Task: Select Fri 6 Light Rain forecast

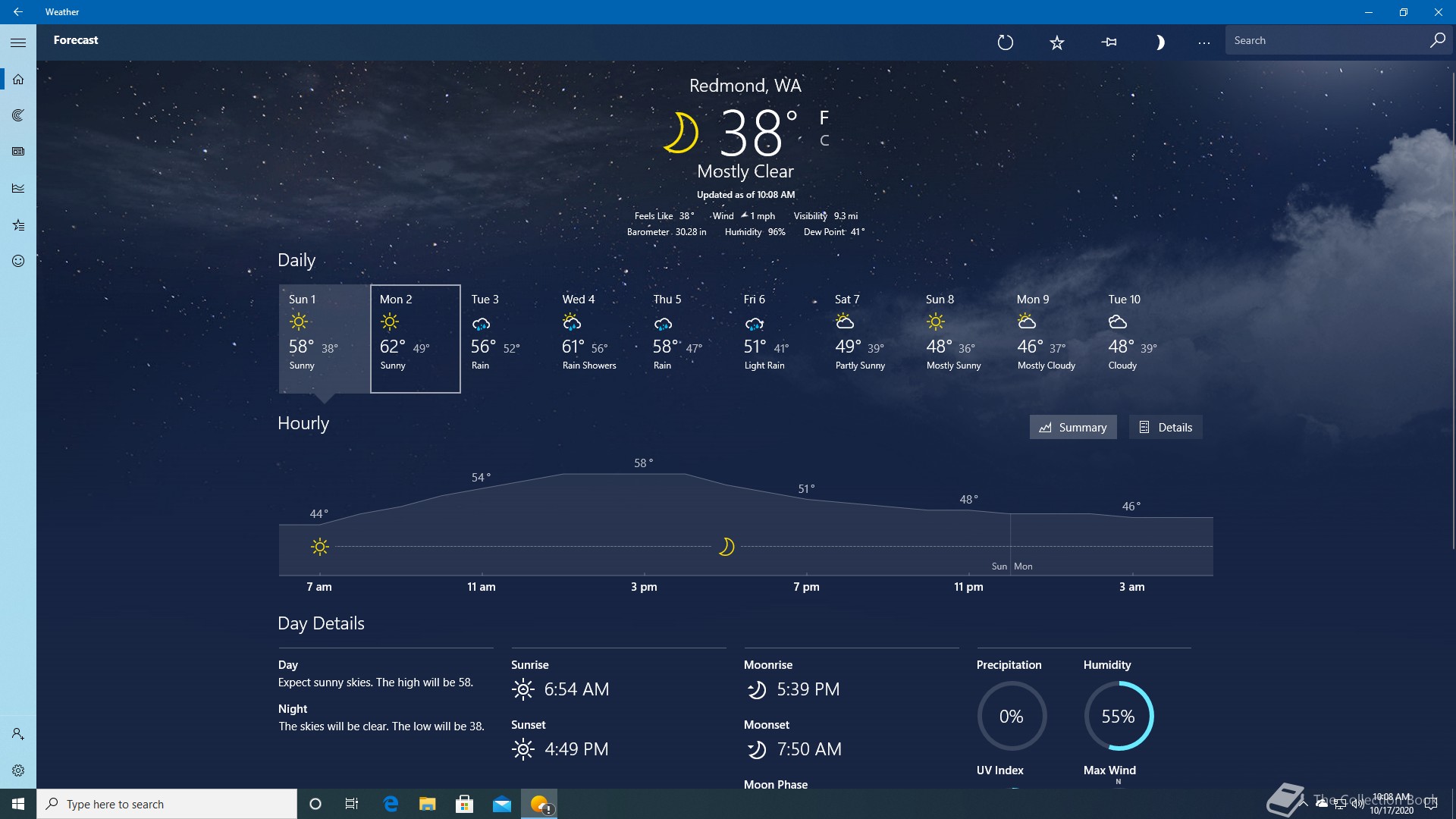Action: (x=779, y=339)
